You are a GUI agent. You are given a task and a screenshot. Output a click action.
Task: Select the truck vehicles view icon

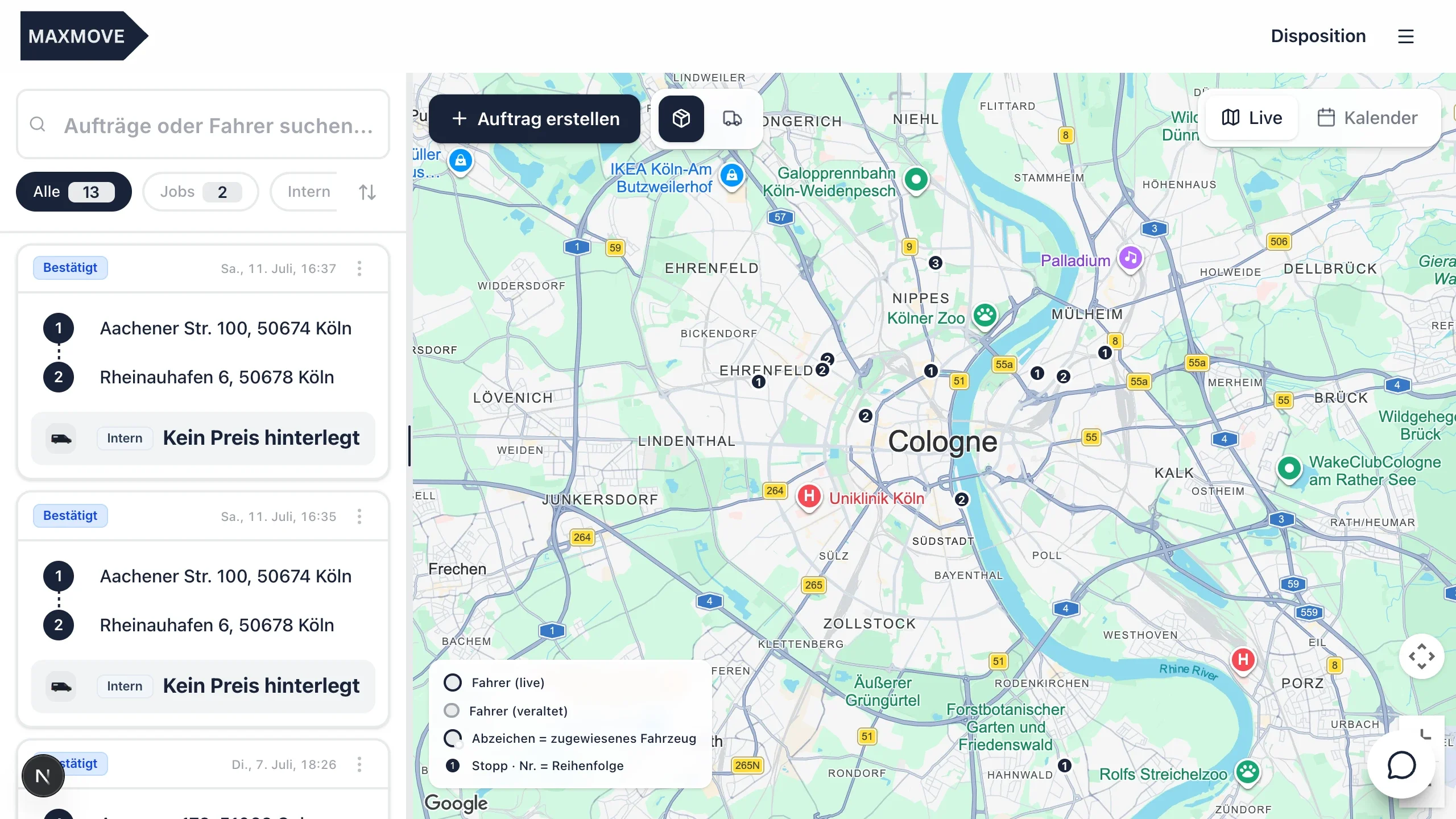(x=732, y=119)
